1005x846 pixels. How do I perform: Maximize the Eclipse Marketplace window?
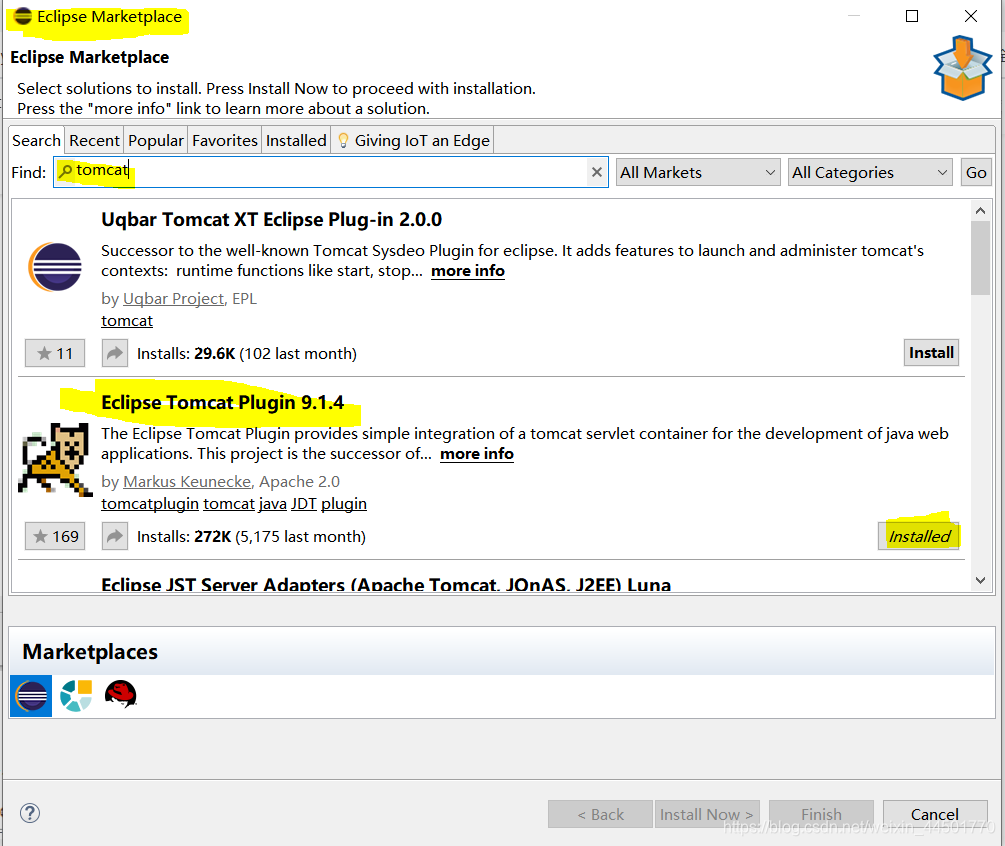[x=912, y=16]
